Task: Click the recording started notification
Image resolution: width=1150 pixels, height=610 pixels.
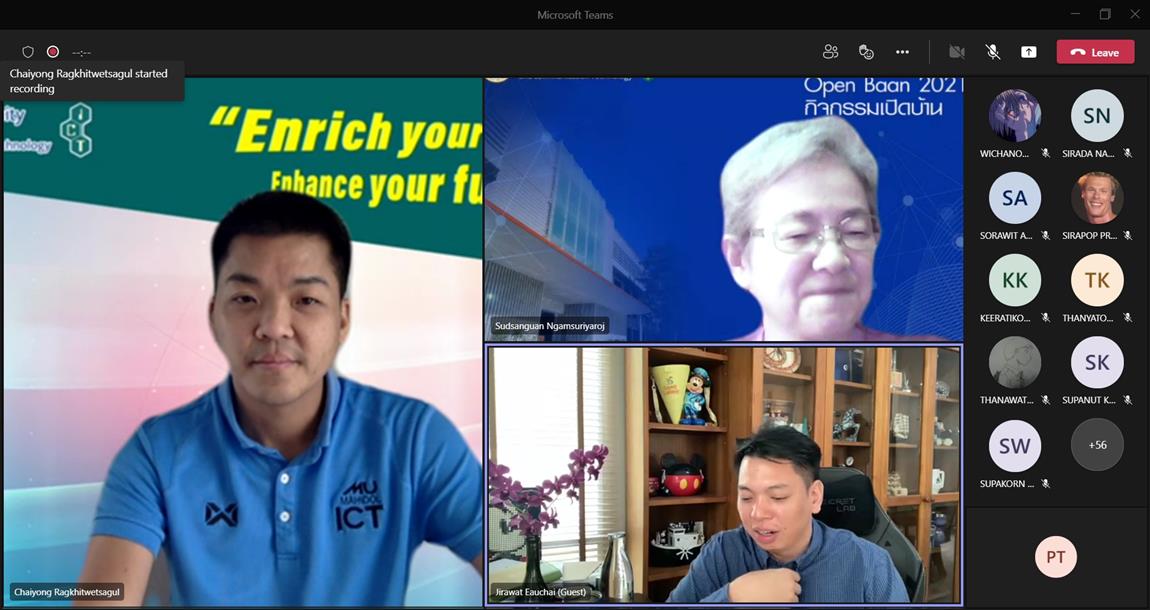Action: (x=92, y=81)
